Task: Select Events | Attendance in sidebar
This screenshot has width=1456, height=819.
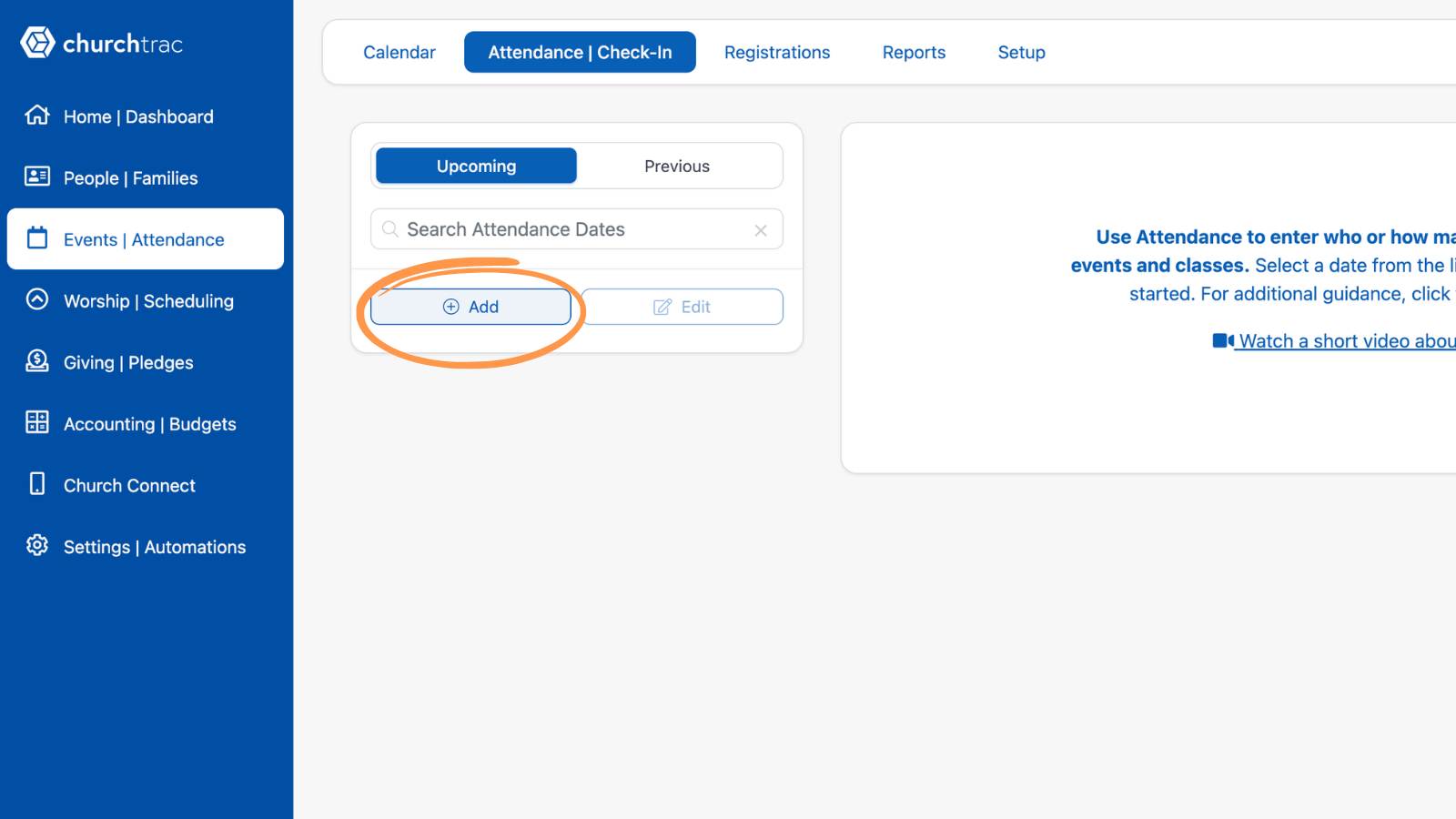Action: pos(146,239)
